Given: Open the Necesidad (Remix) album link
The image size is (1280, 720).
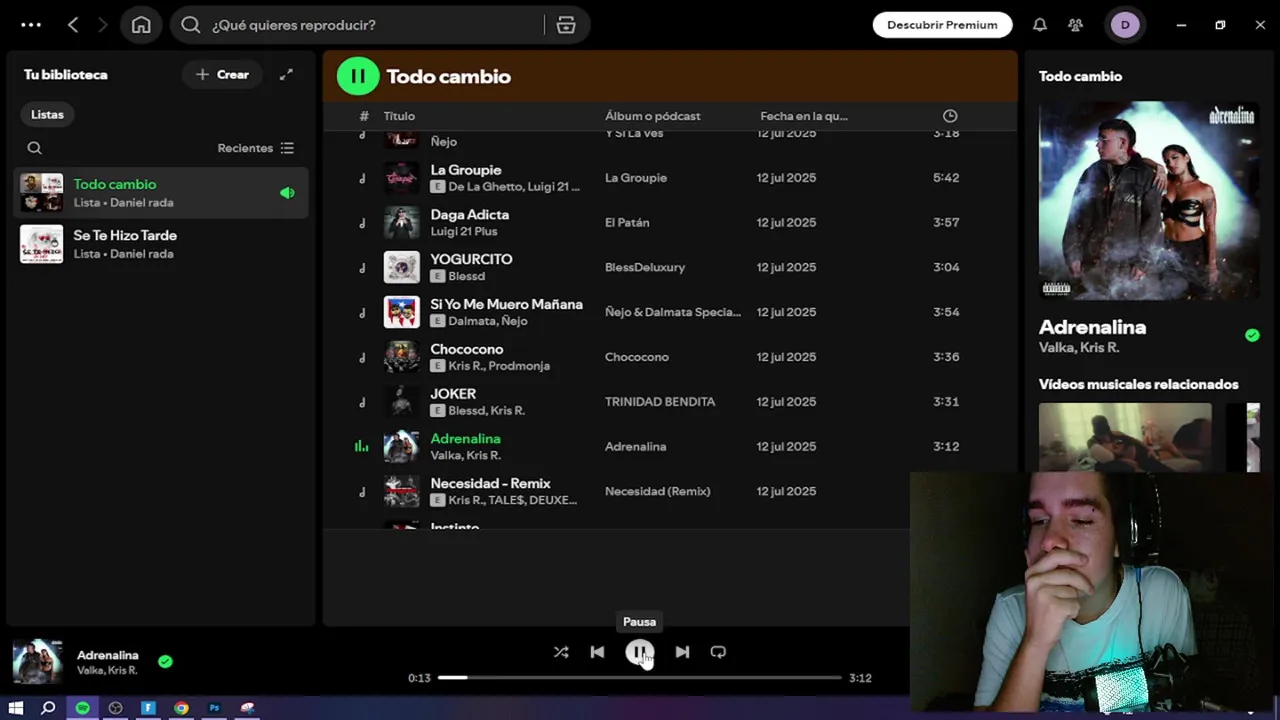Looking at the screenshot, I should tap(658, 492).
